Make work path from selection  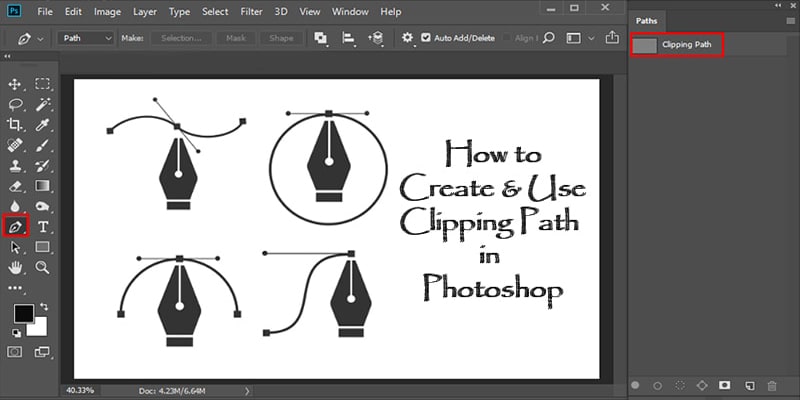pyautogui.click(x=702, y=386)
